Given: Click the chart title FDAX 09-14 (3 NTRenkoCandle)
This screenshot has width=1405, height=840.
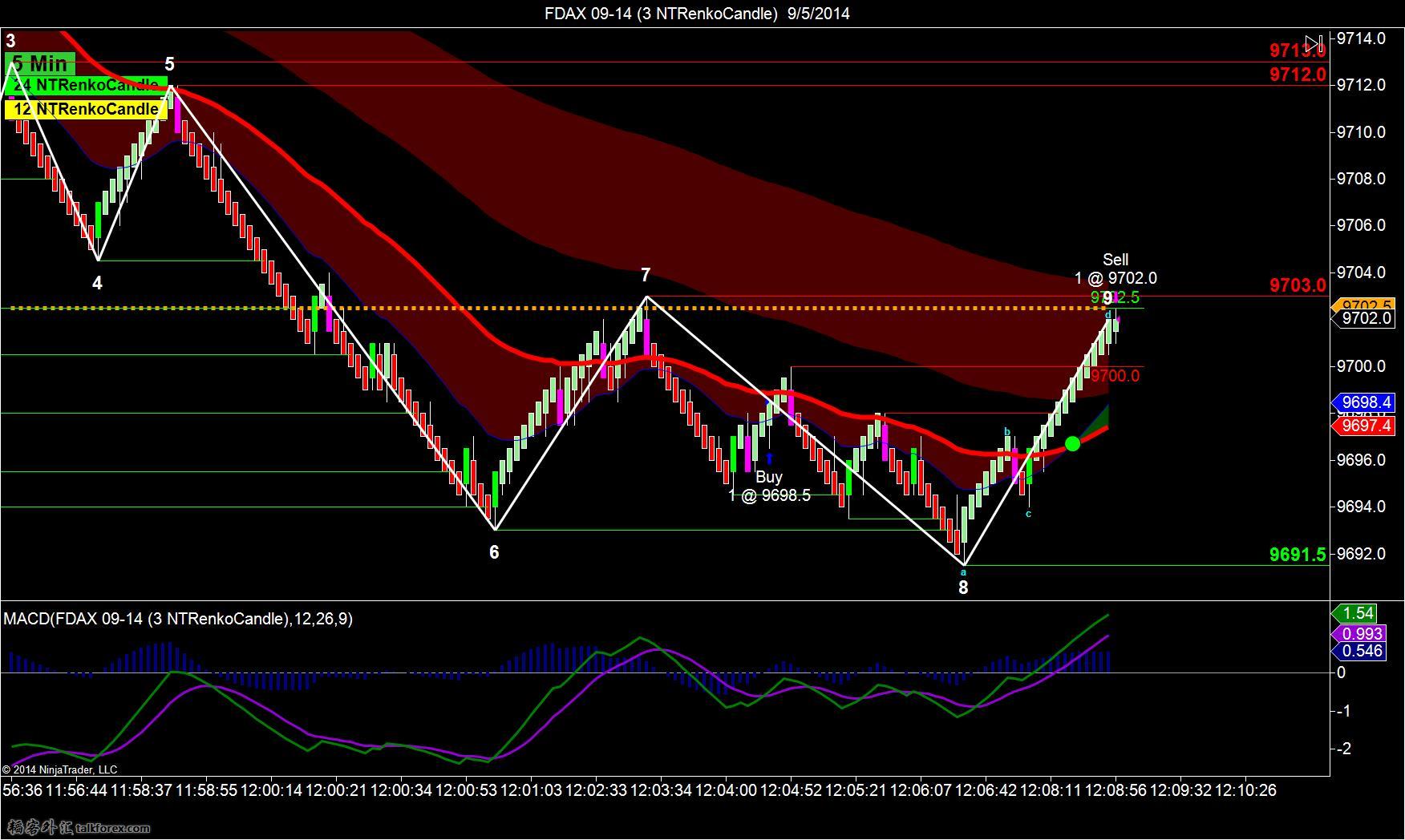Looking at the screenshot, I should (x=662, y=13).
